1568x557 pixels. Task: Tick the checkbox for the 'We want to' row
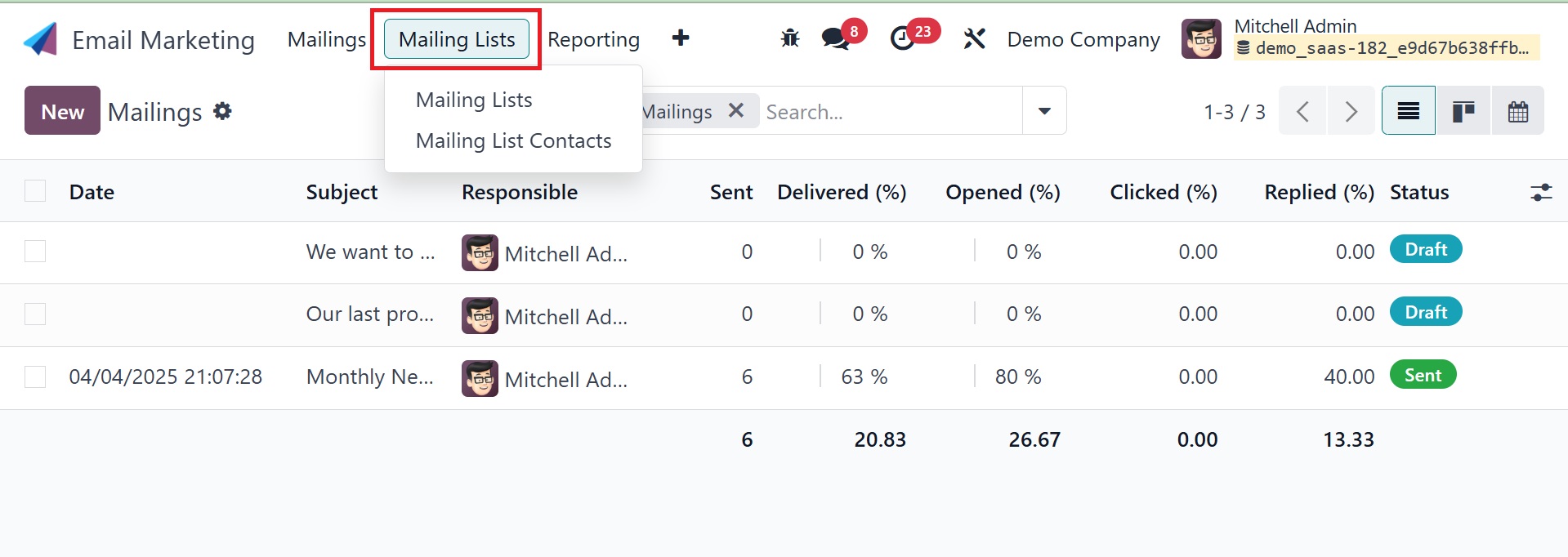click(x=35, y=252)
